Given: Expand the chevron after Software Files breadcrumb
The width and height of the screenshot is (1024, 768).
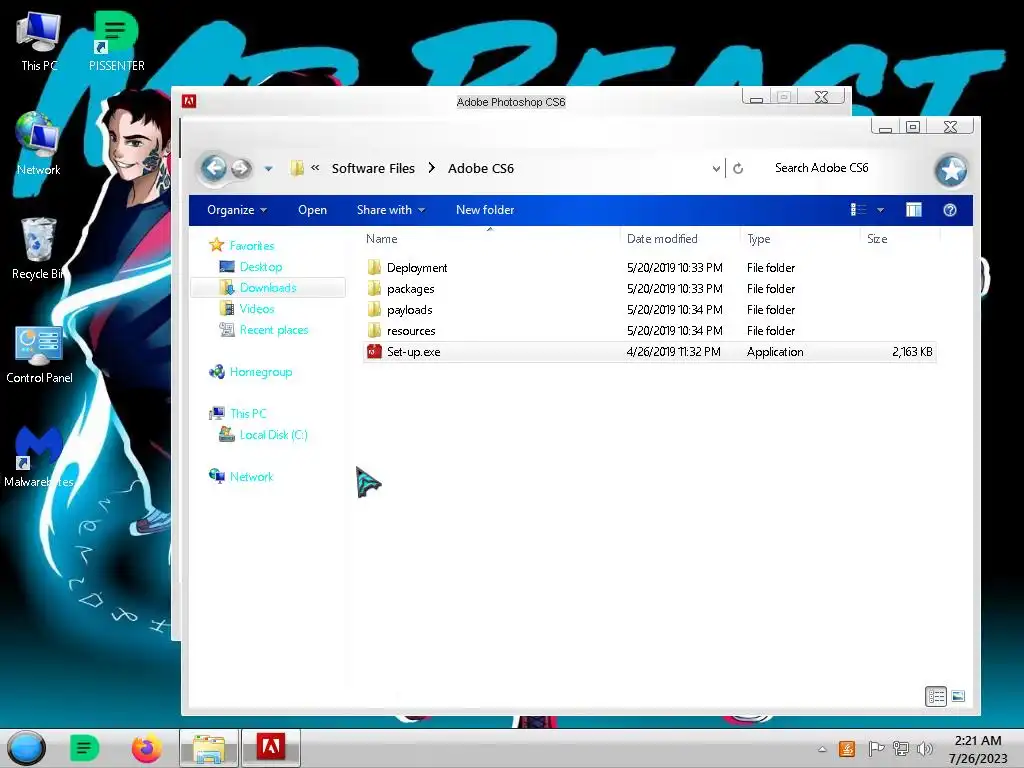Looking at the screenshot, I should (432, 168).
